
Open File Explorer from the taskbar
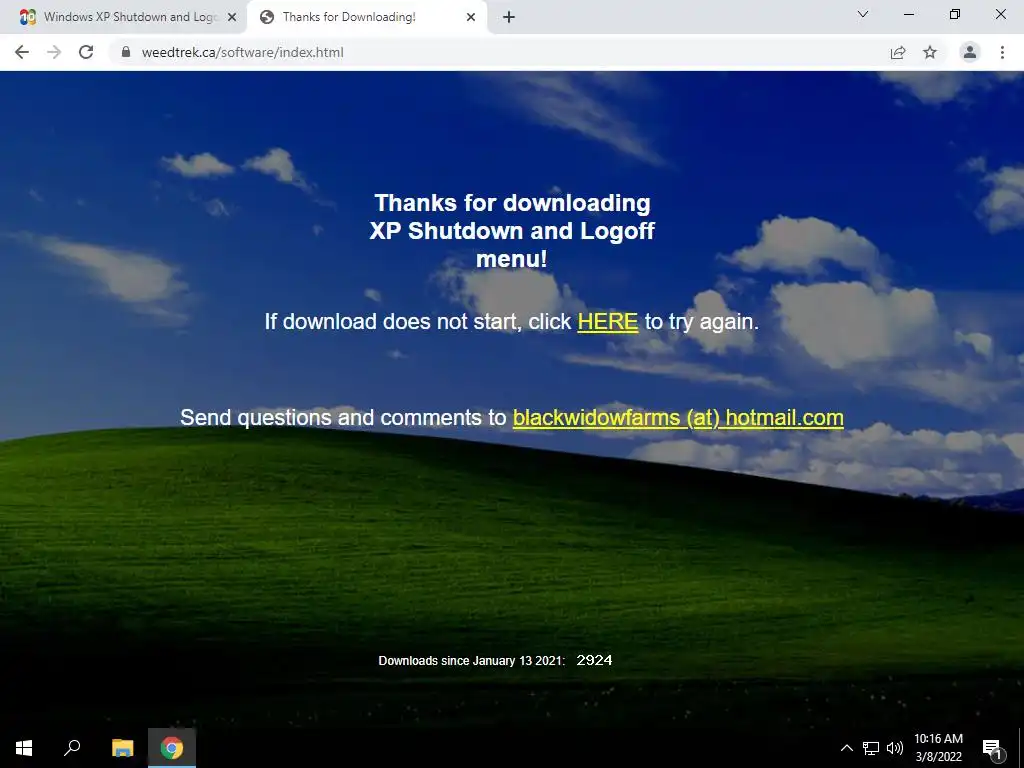tap(122, 748)
